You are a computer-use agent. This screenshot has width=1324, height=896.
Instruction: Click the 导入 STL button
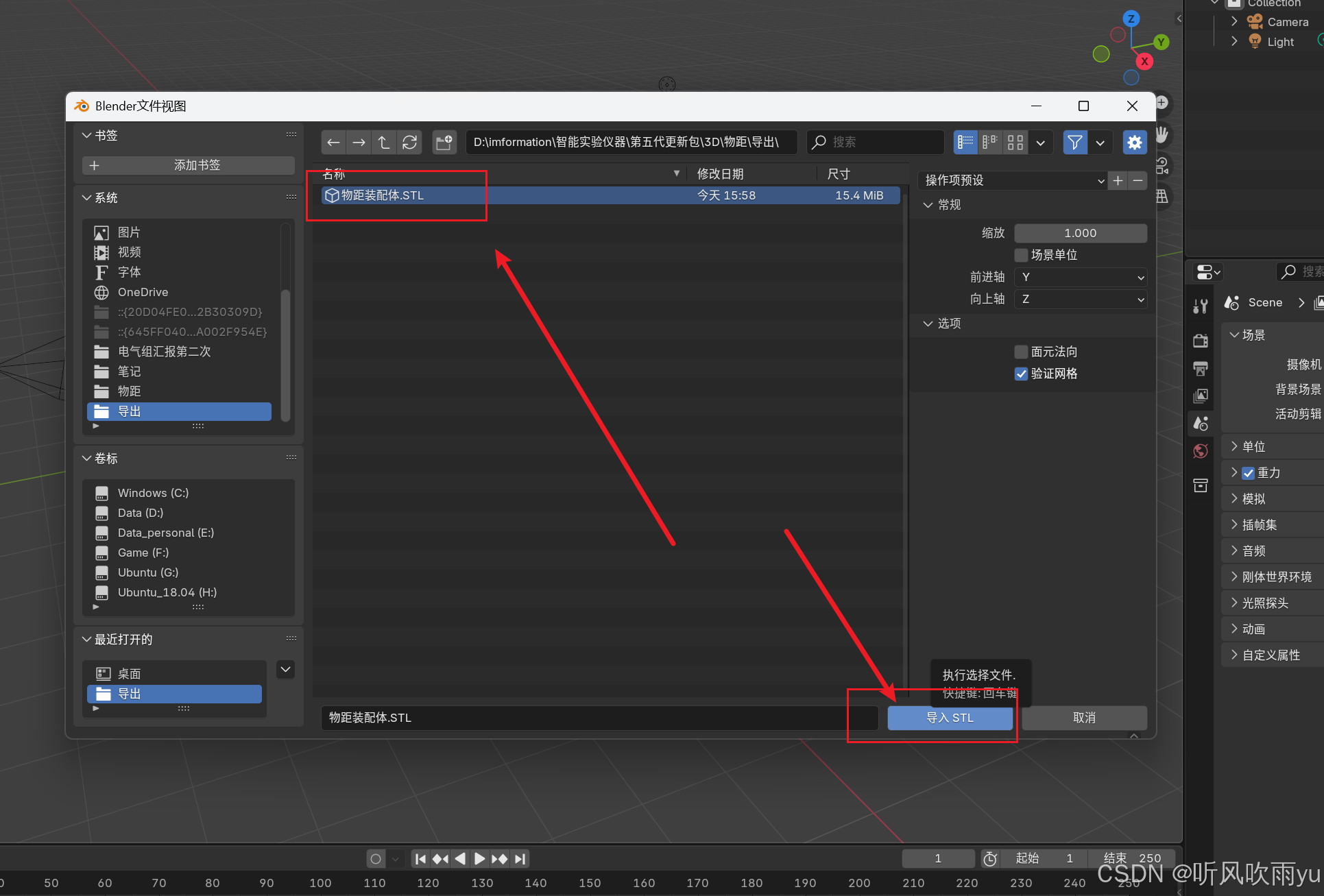[950, 718]
